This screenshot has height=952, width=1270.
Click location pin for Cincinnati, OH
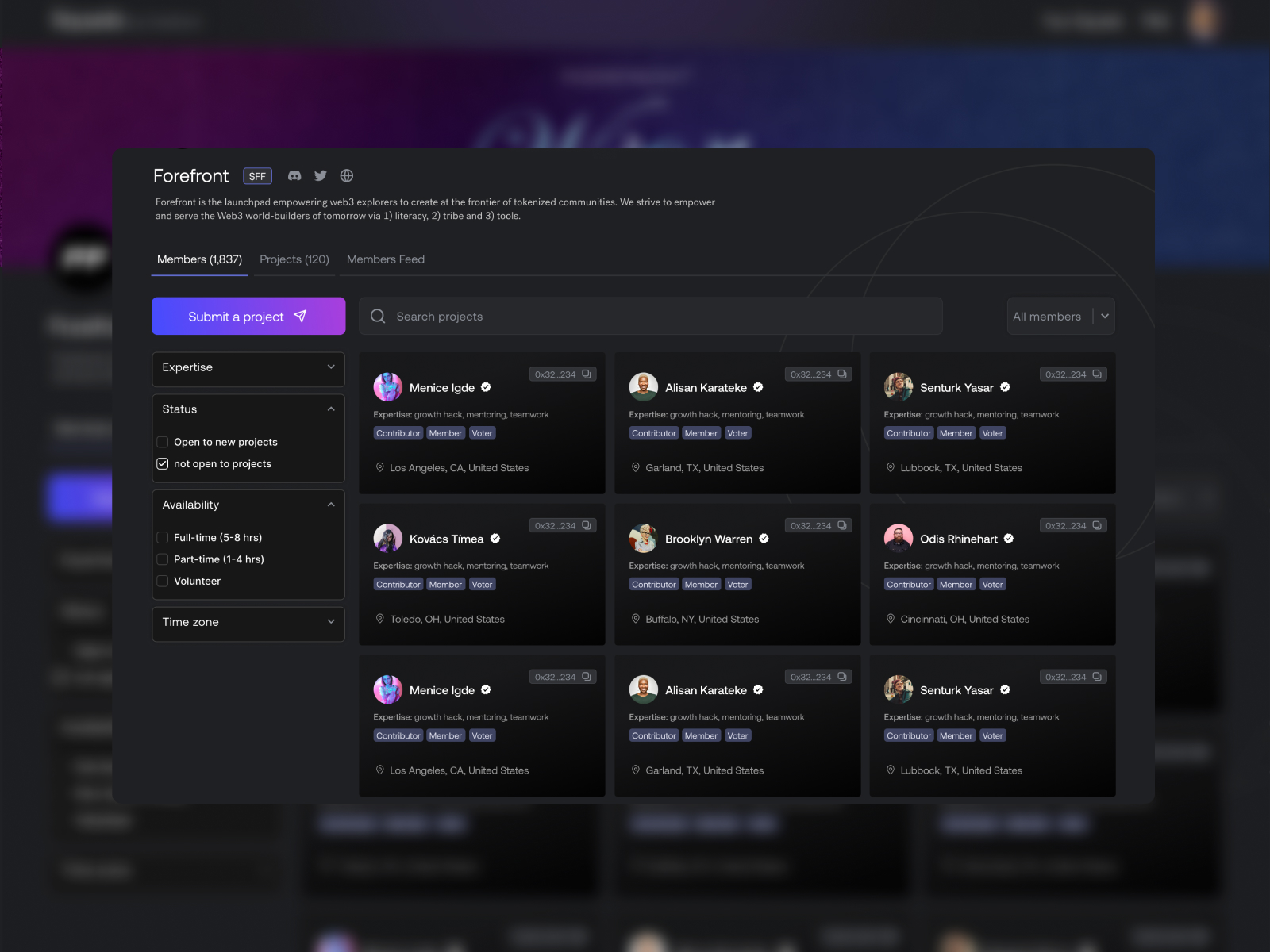tap(891, 619)
